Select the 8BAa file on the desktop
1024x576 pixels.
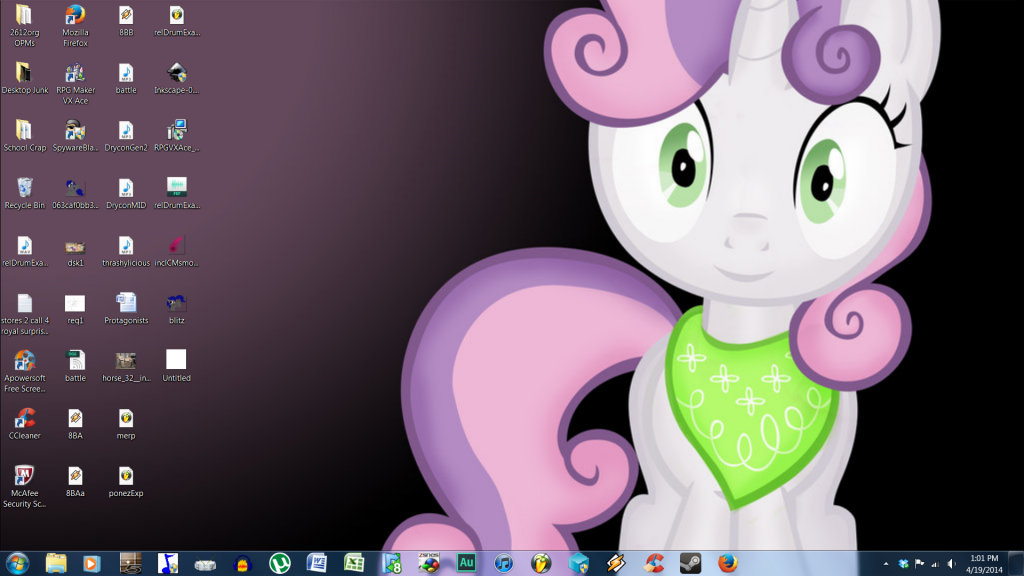coord(75,481)
